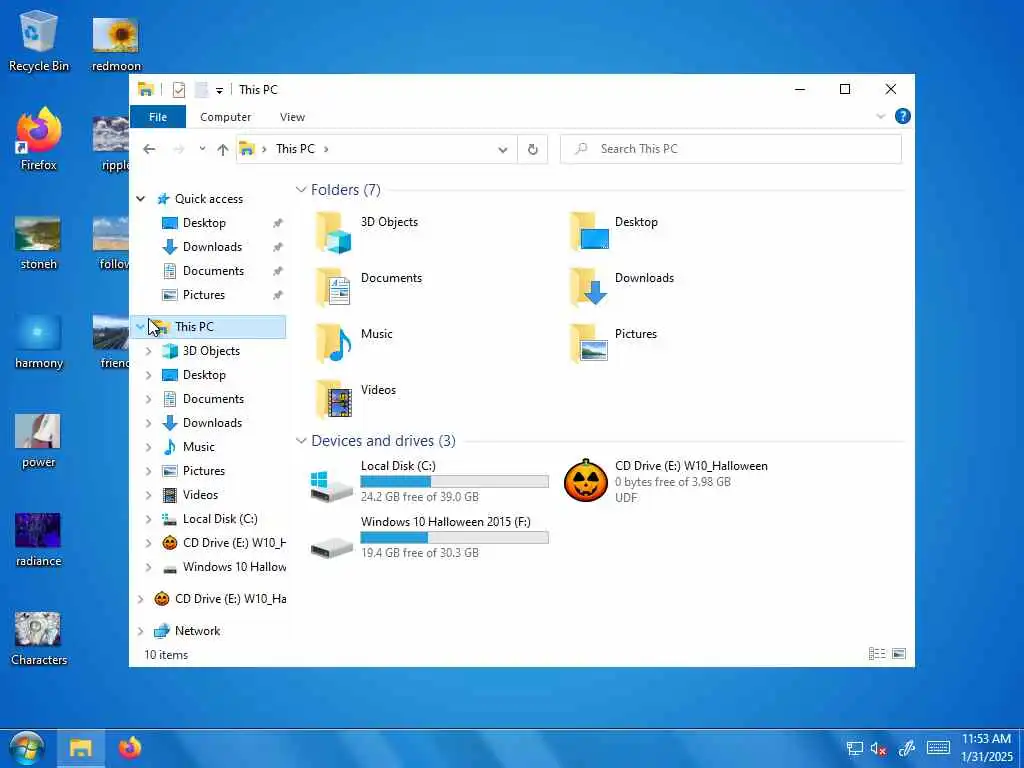Screen dimensions: 1024x768
Task: Select stoneh image on desktop
Action: pos(39,243)
